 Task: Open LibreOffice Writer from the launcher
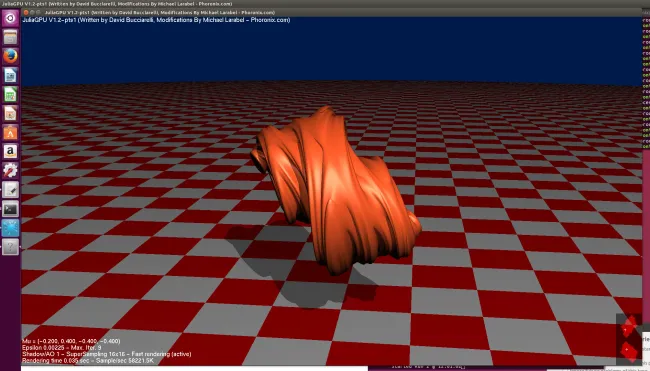[x=10, y=75]
